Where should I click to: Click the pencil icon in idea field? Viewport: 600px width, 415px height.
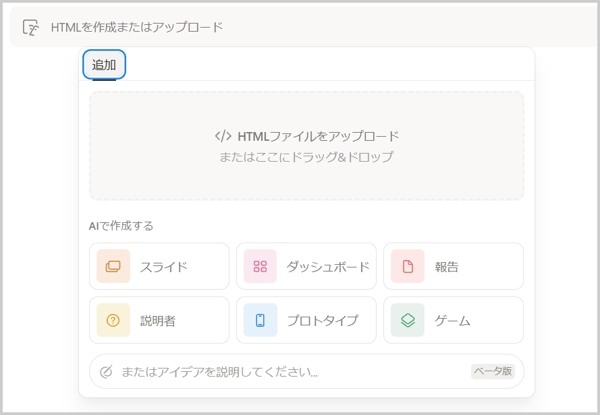[x=106, y=372]
